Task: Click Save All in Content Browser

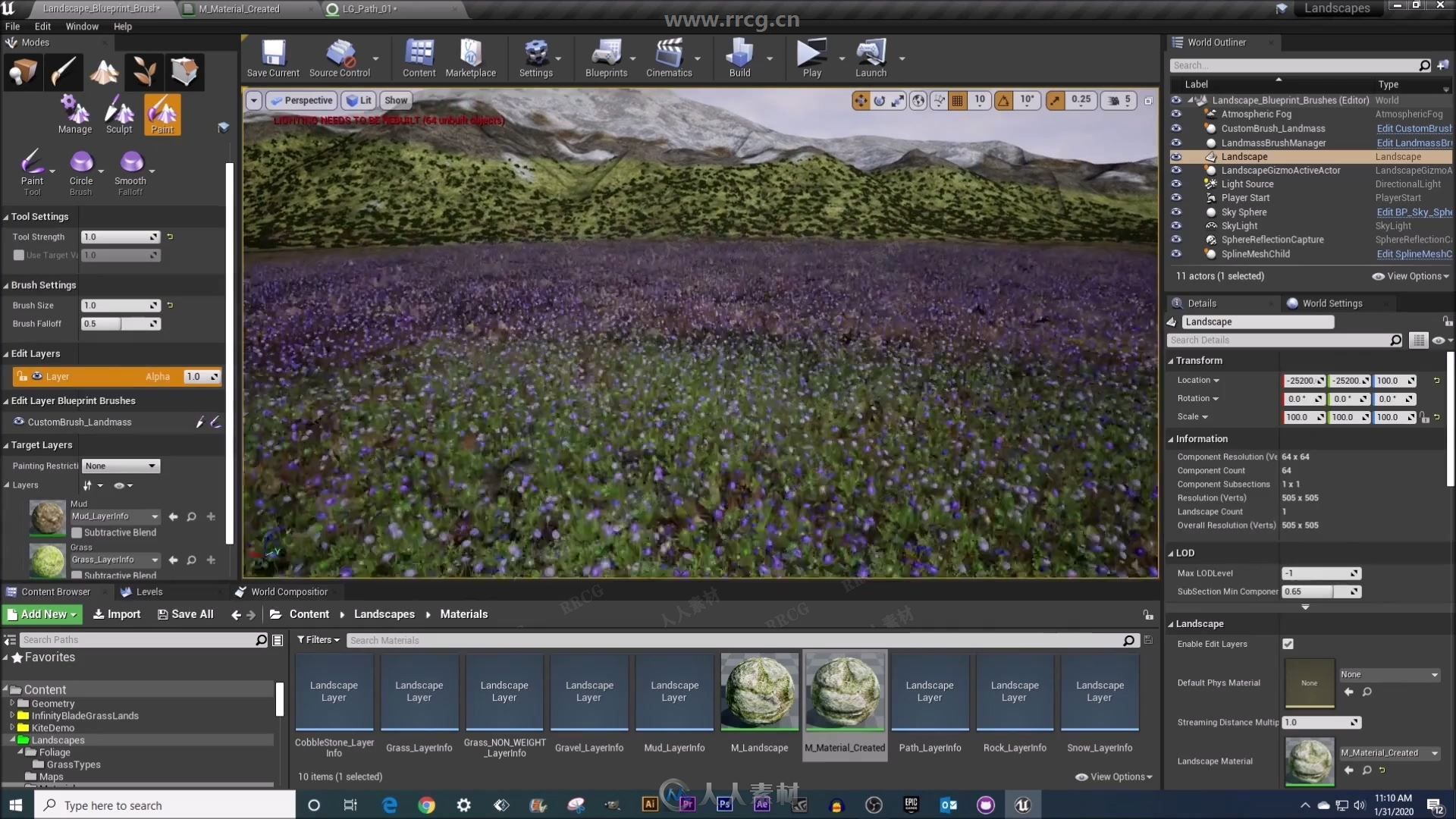Action: click(x=186, y=614)
